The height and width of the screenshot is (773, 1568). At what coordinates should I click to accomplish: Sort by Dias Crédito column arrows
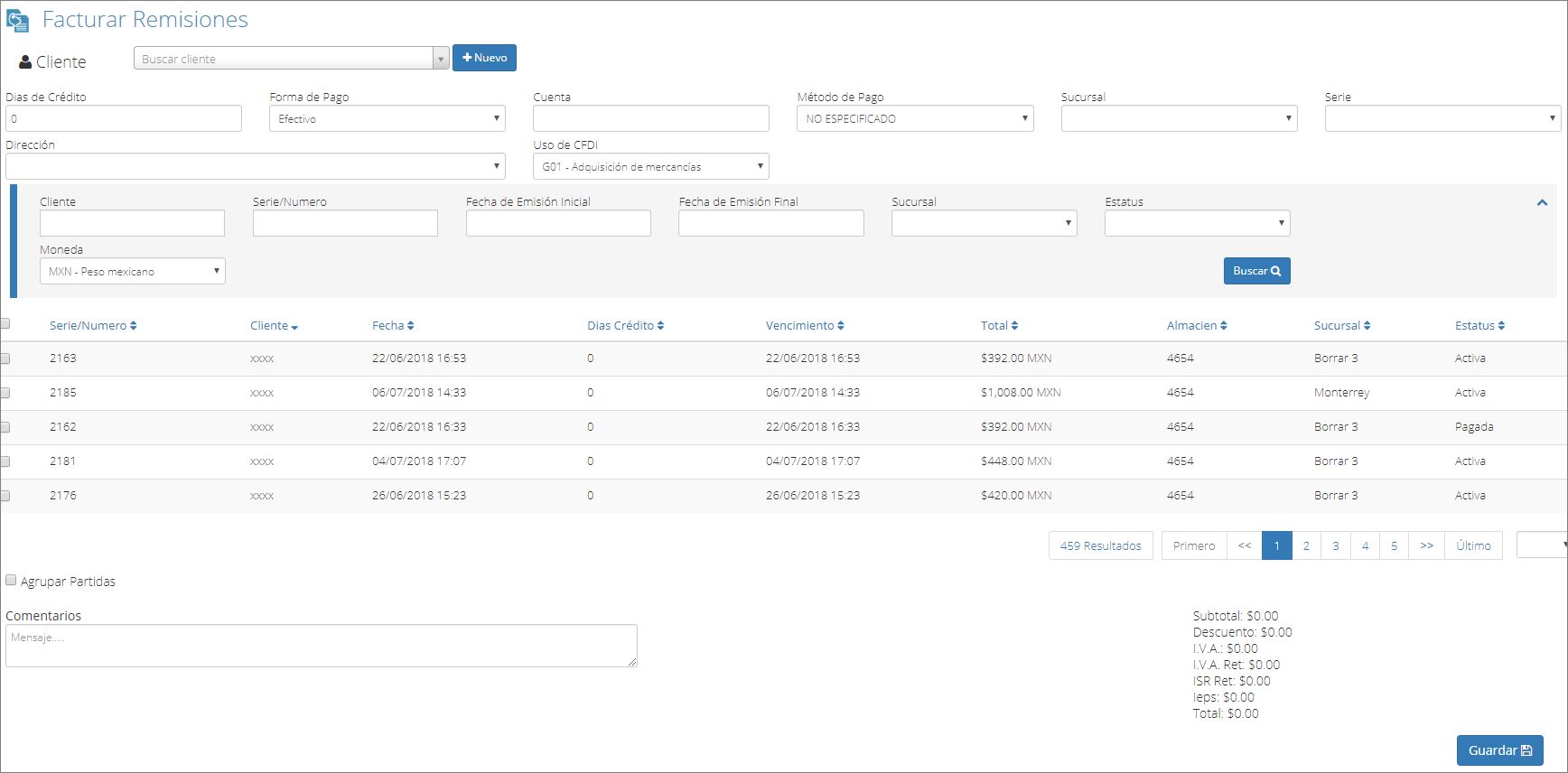click(x=661, y=326)
